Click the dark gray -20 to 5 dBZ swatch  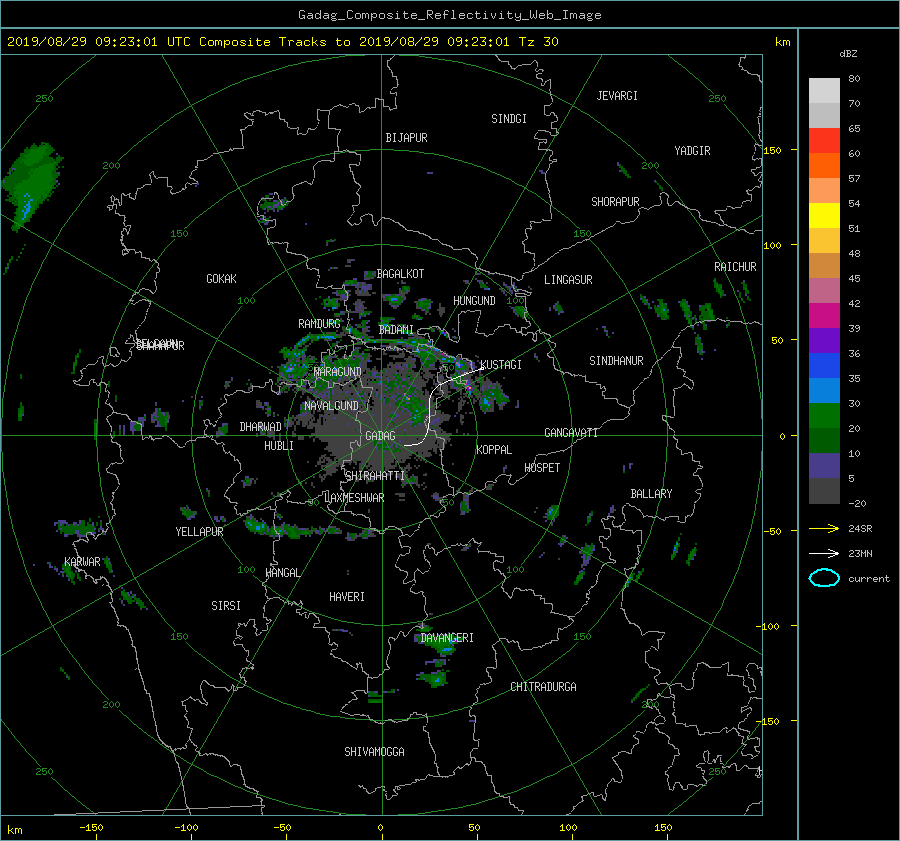point(824,491)
